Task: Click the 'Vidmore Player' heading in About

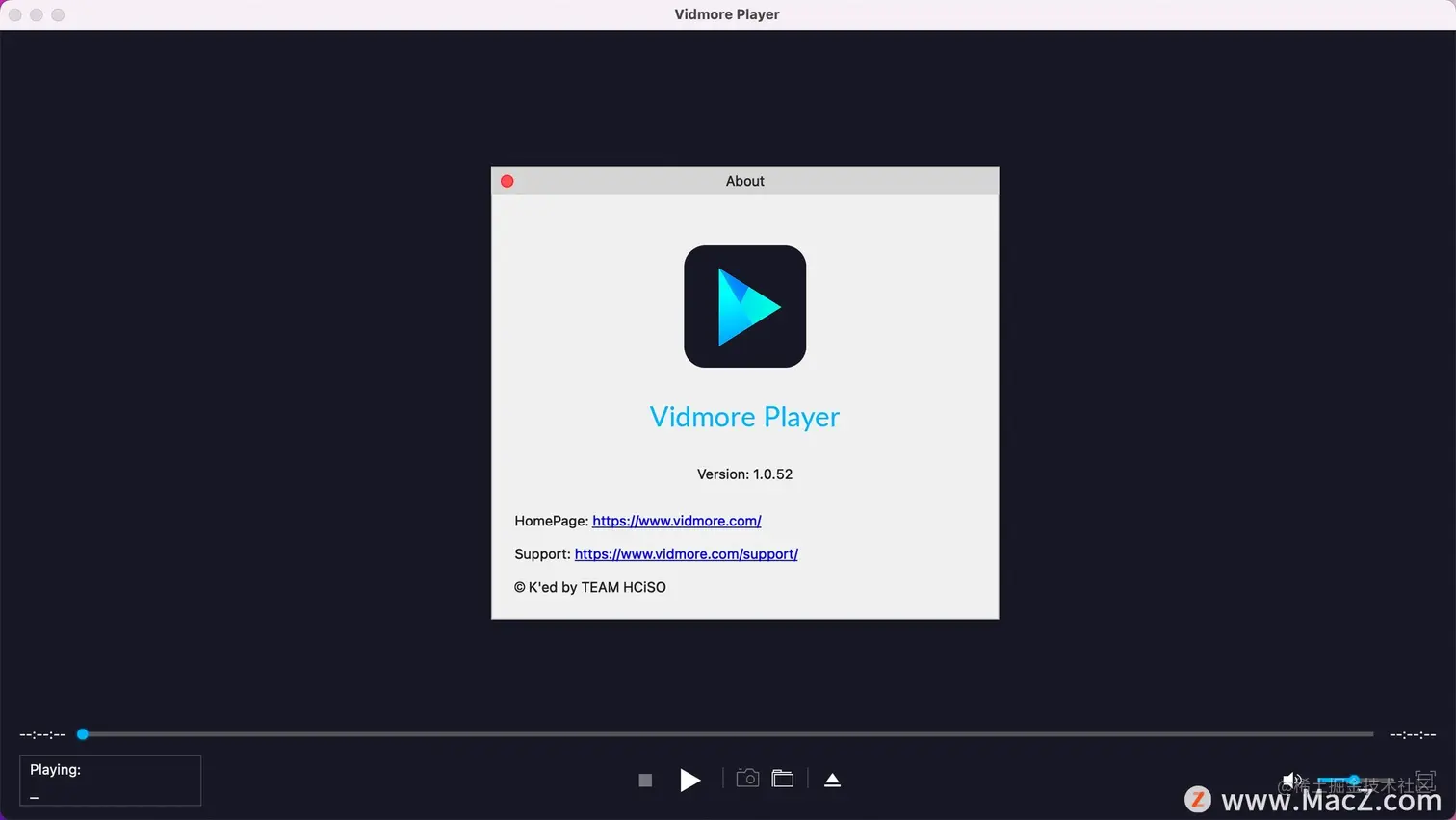Action: pos(745,417)
